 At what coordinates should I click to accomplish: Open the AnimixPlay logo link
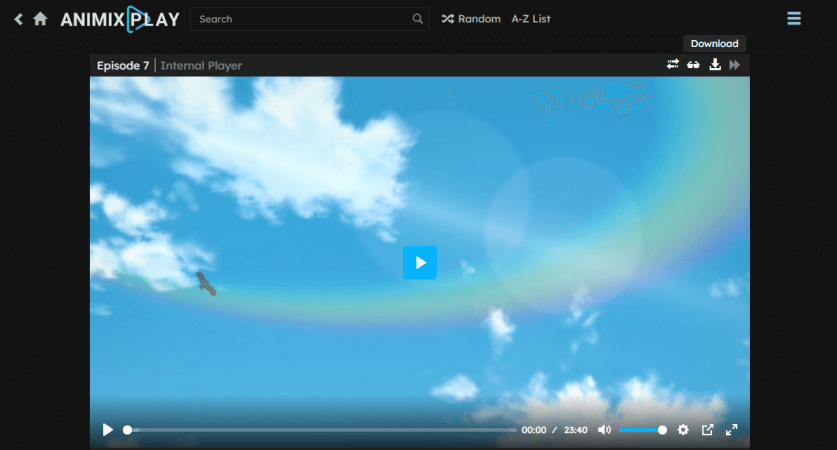[x=120, y=19]
